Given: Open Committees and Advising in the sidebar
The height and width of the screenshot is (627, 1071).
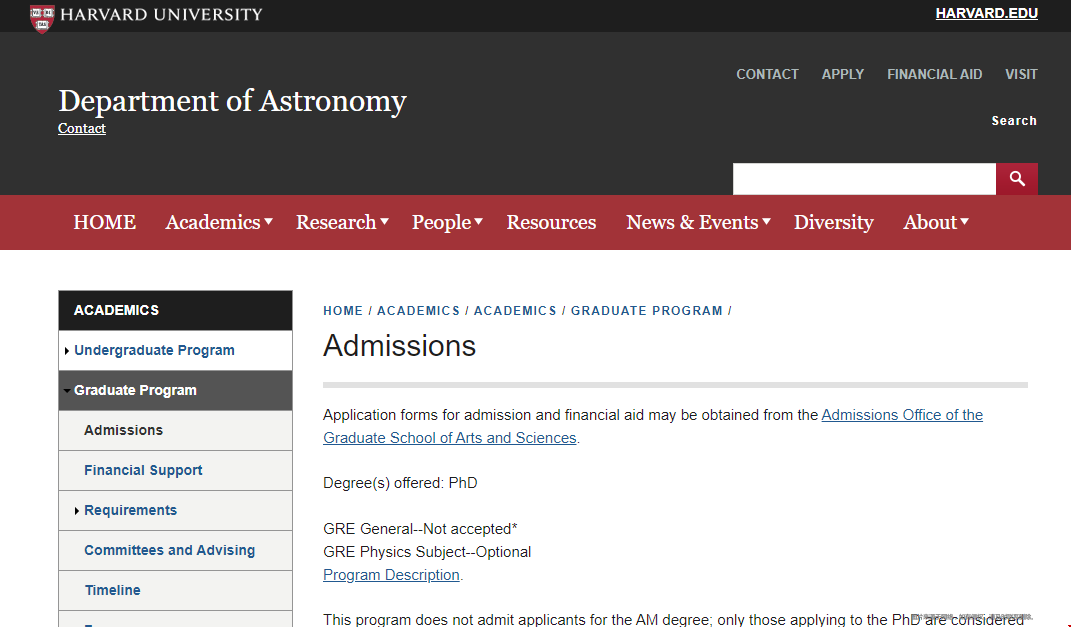Looking at the screenshot, I should coord(169,551).
